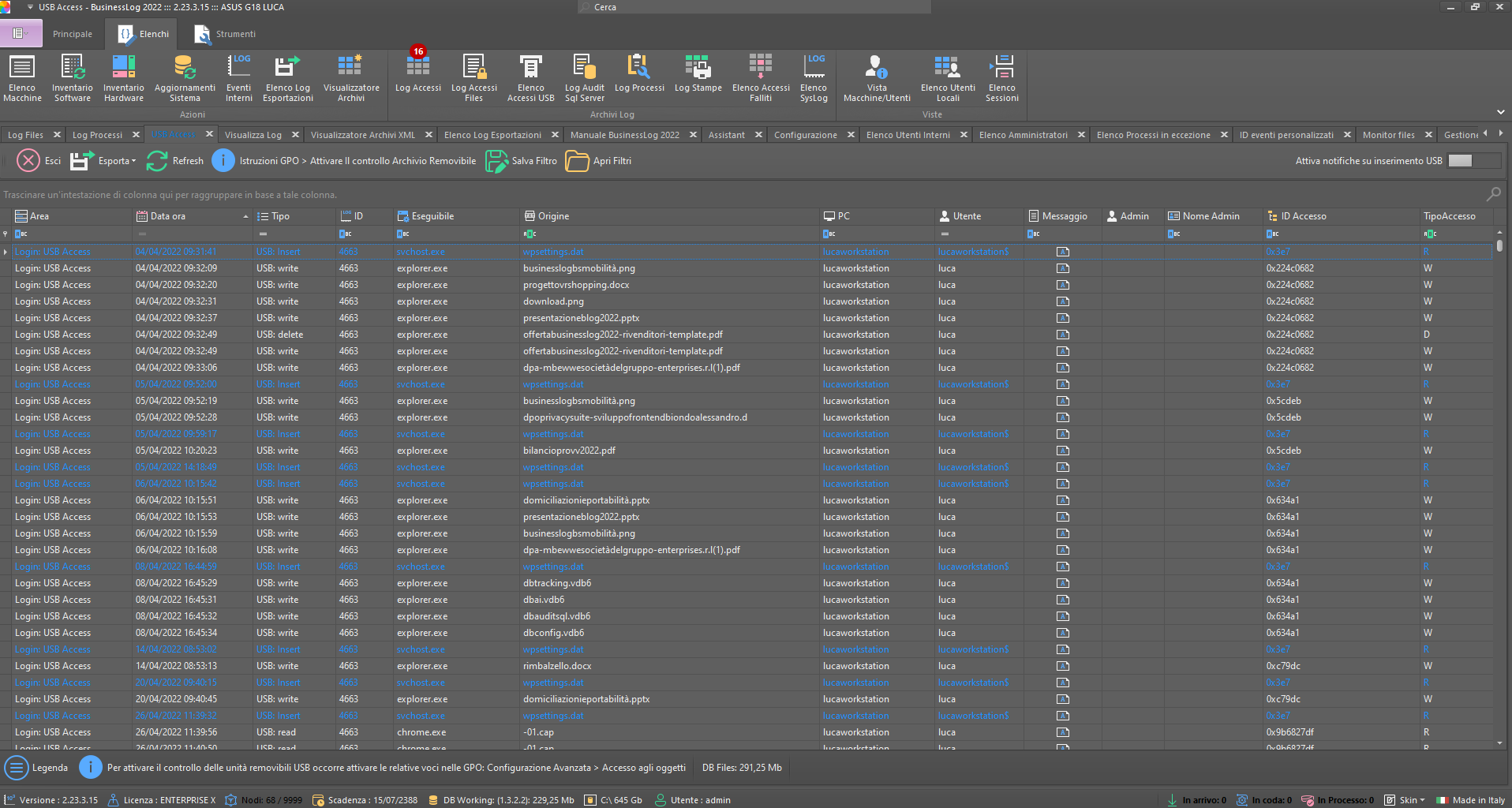Click the Elenco Accessi USB icon

530,77
